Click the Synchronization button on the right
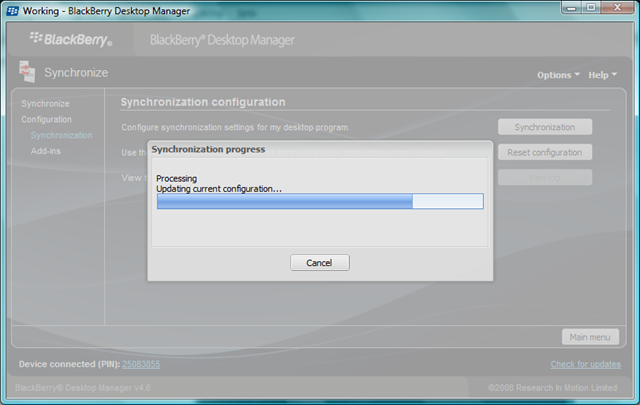 (x=545, y=127)
